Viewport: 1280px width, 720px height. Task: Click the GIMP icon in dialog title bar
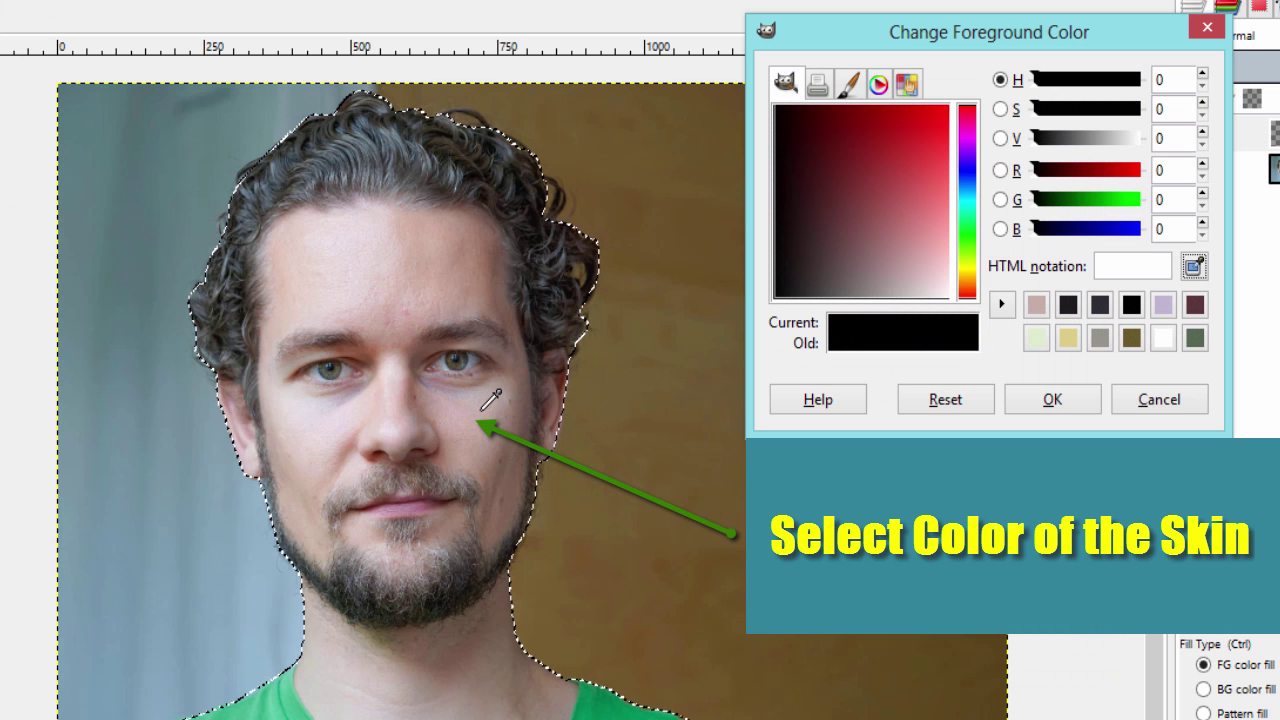pos(766,30)
